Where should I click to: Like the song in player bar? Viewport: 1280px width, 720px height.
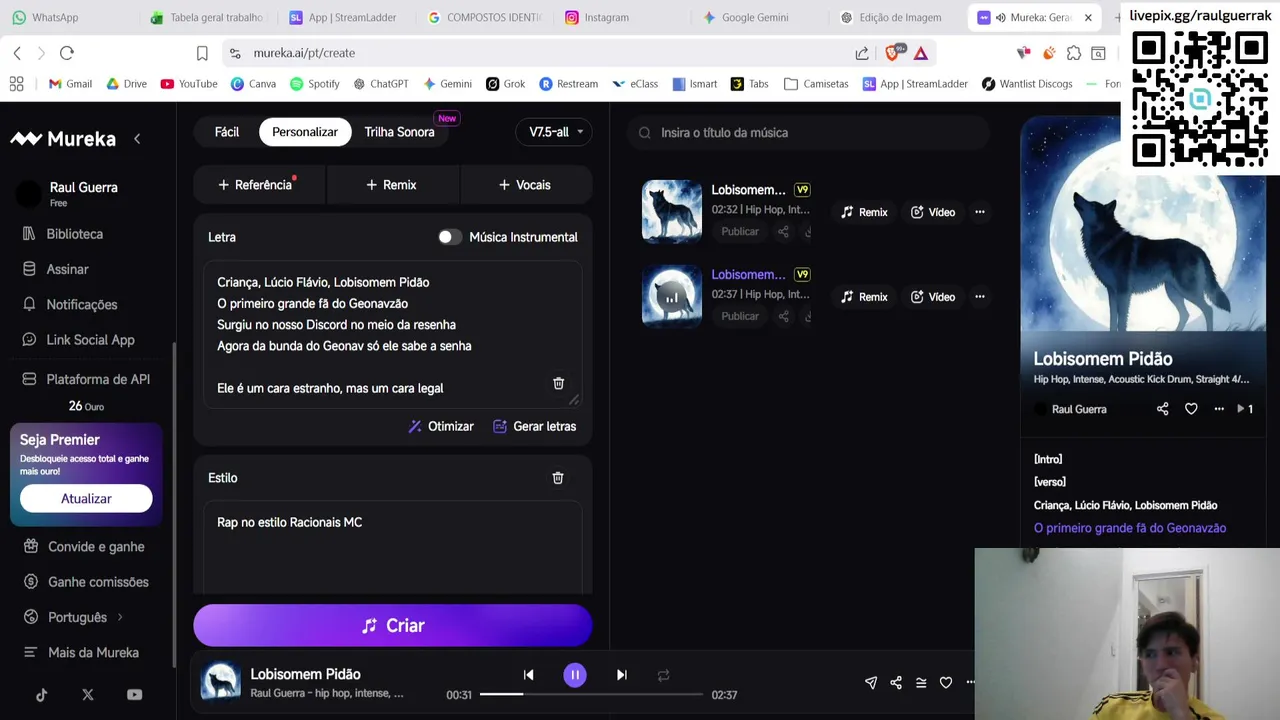point(946,683)
